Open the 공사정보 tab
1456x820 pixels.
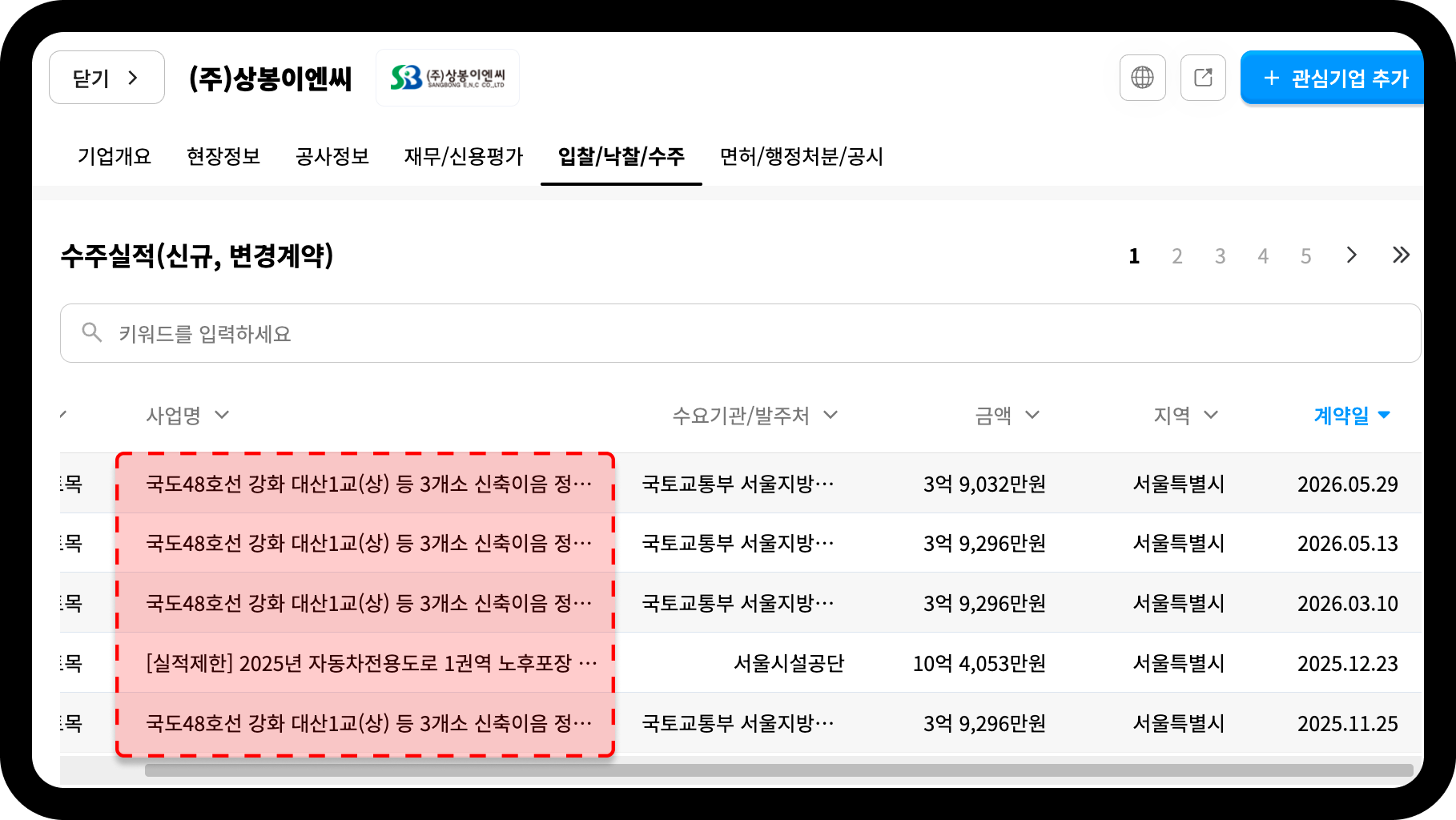[x=332, y=156]
